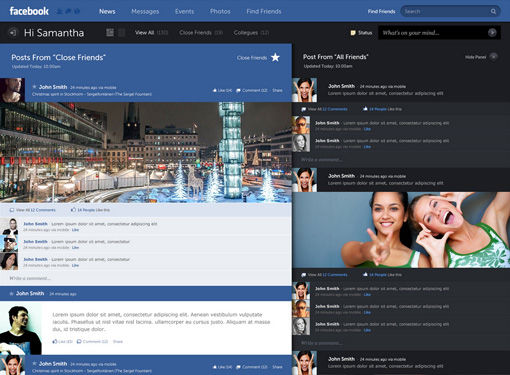View All 12 Comments below the two-girls photo
This screenshot has height=375, width=510.
coord(324,275)
